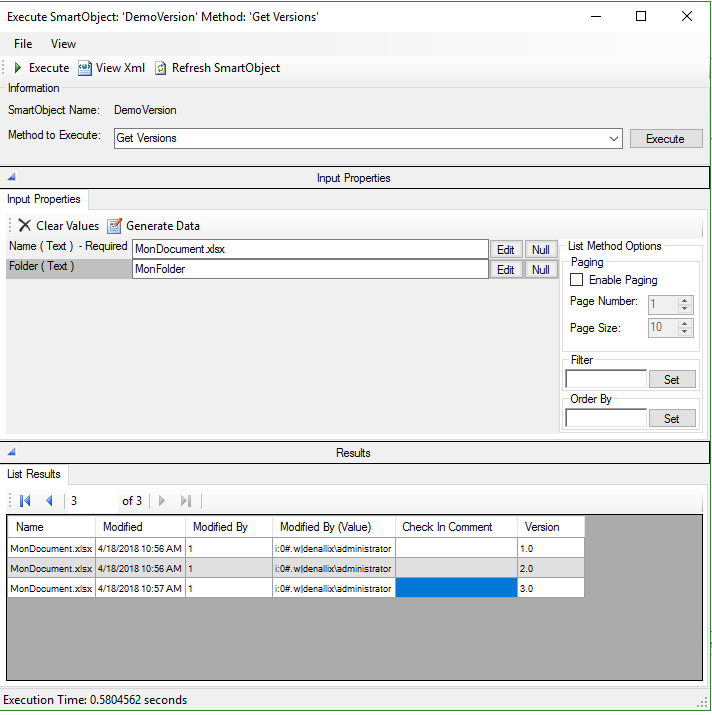
Task: Click the Filter text input field
Action: 606,379
